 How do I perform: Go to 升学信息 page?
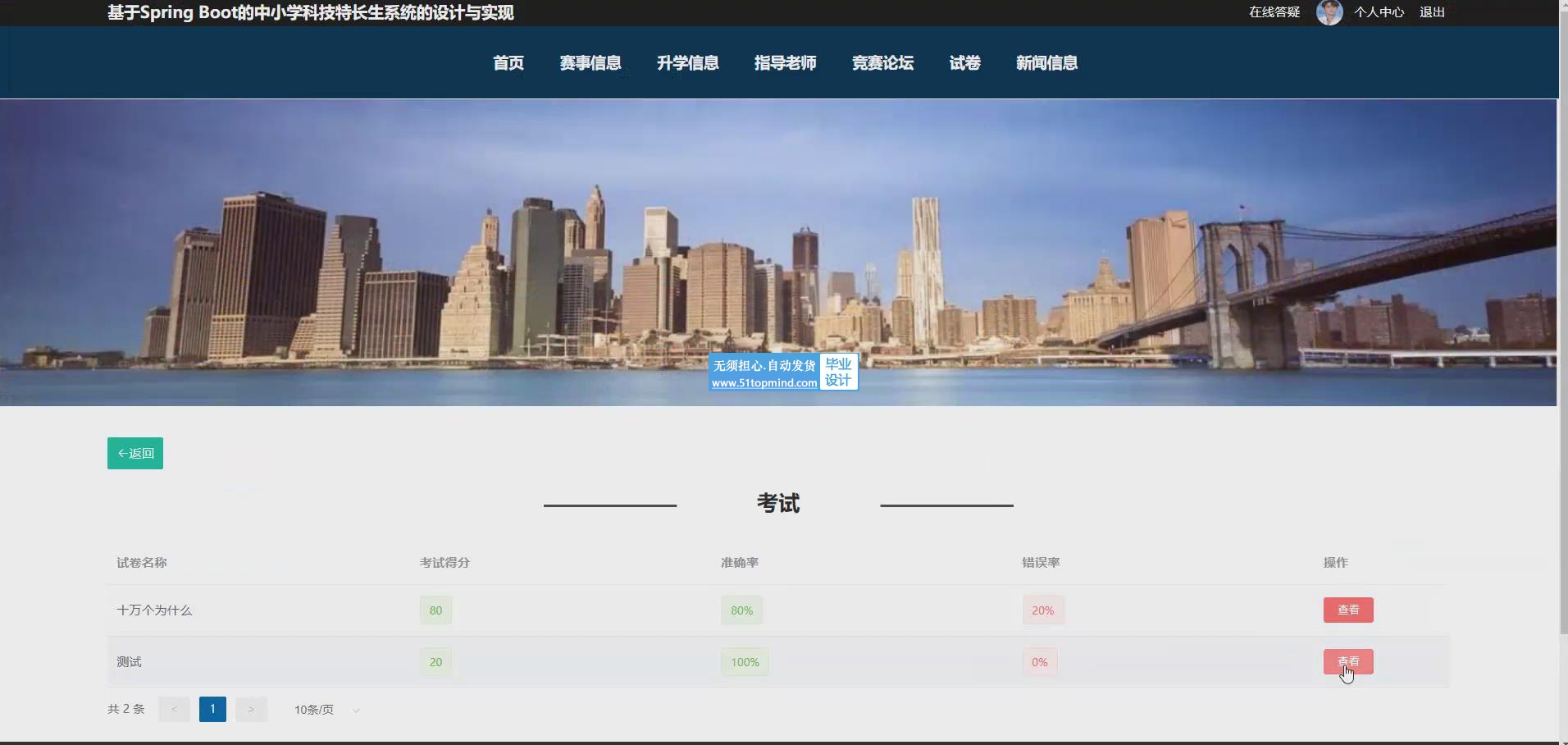tap(687, 63)
